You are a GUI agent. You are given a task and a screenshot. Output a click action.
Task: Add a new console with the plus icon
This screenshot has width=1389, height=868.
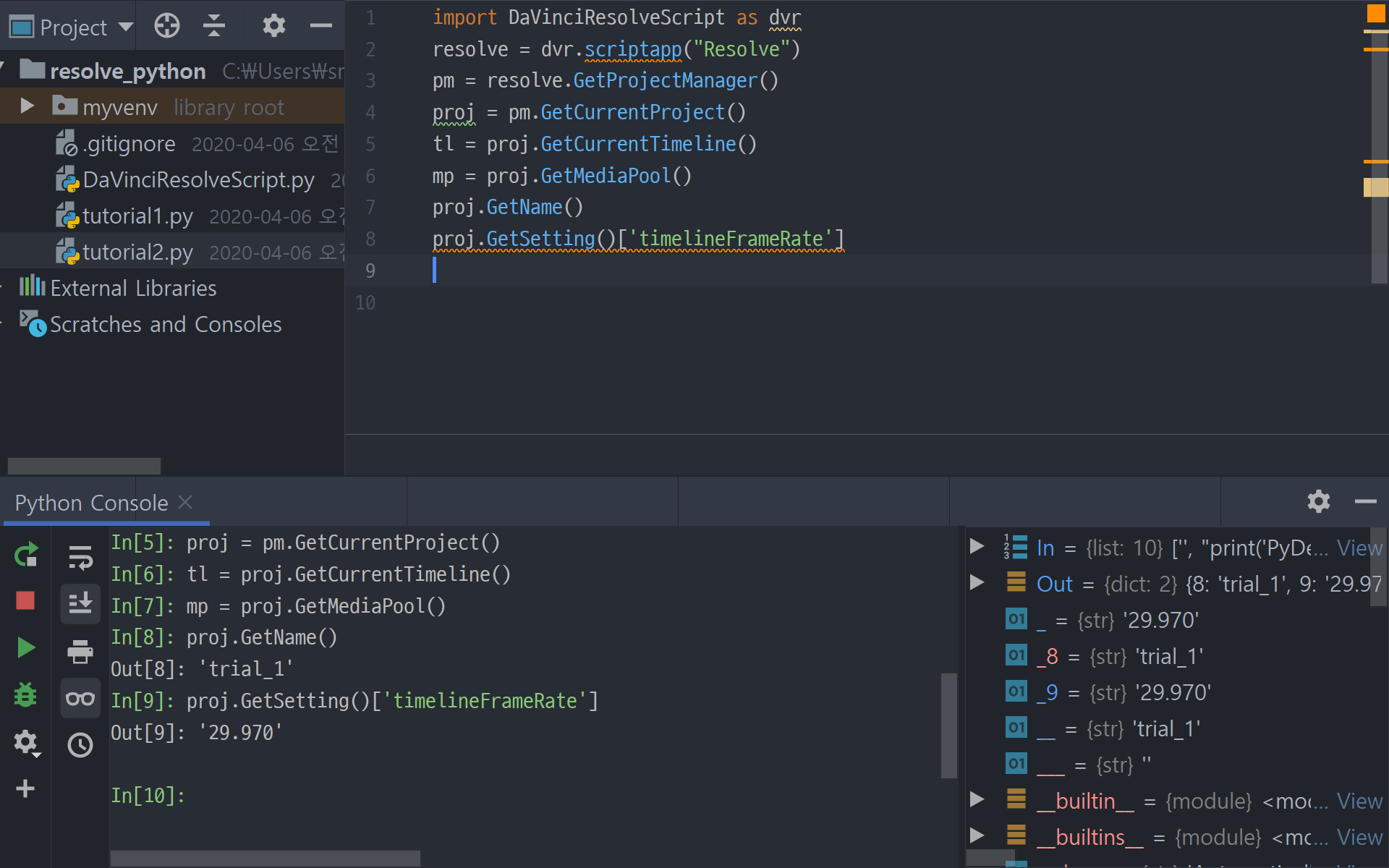coord(26,788)
